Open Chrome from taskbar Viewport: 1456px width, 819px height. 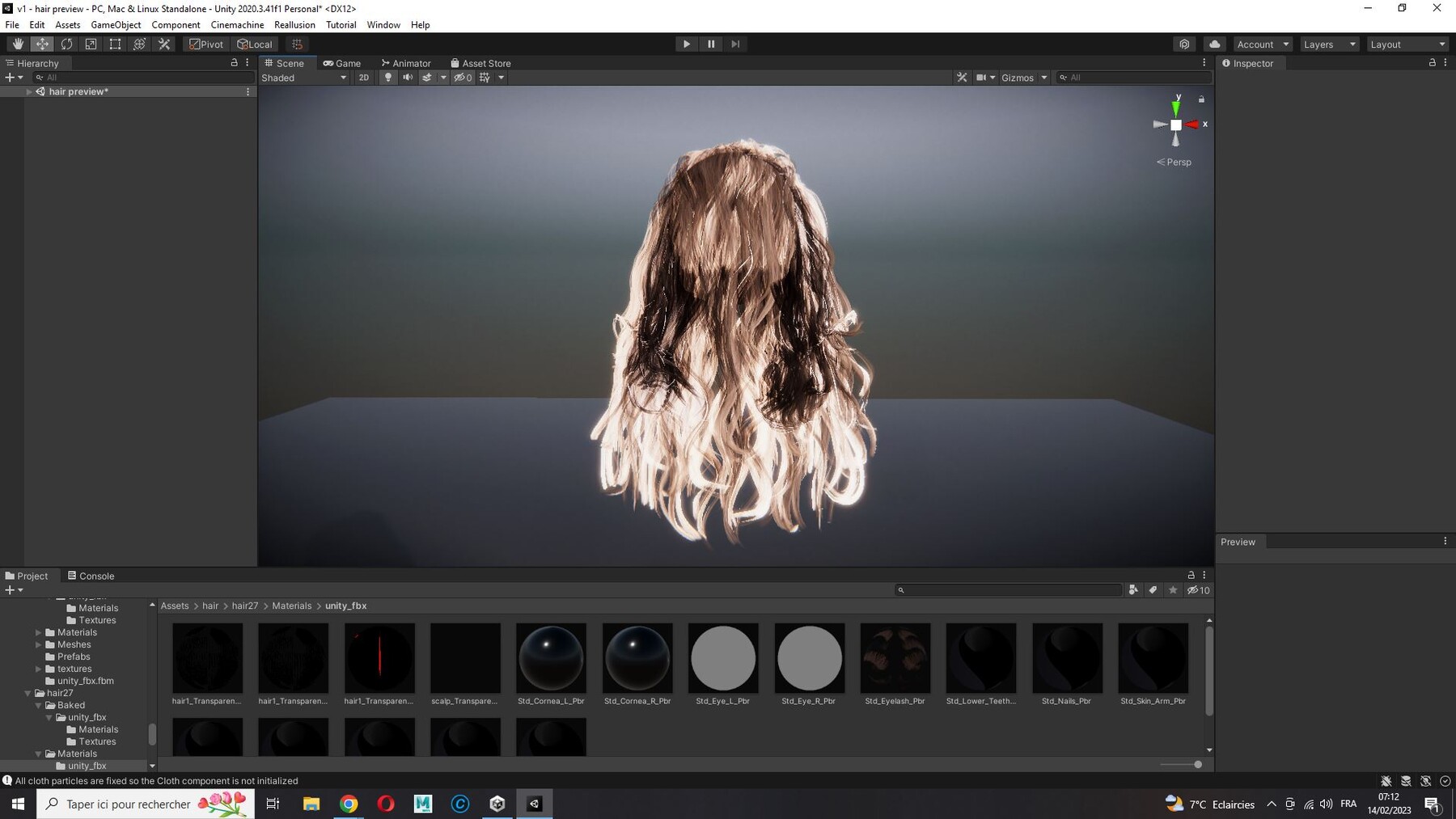click(349, 804)
